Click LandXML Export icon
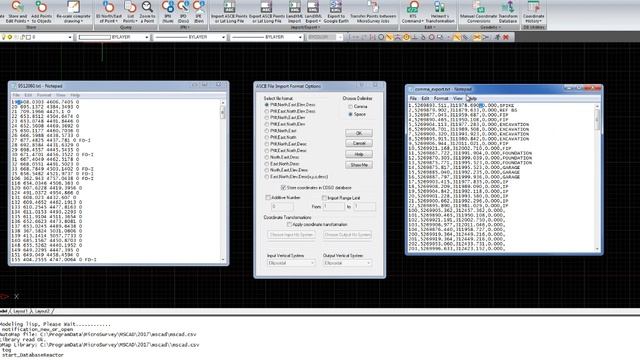640x360 pixels. point(313,12)
